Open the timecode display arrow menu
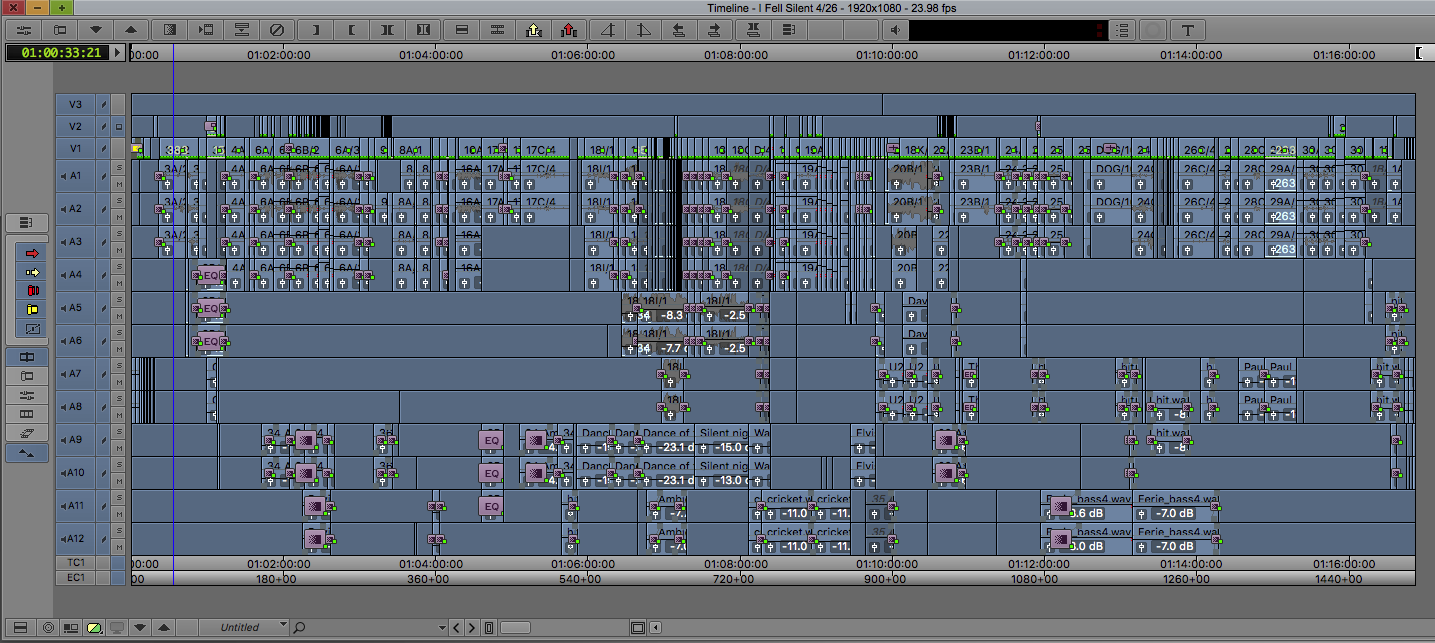The image size is (1435, 643). click(x=118, y=52)
